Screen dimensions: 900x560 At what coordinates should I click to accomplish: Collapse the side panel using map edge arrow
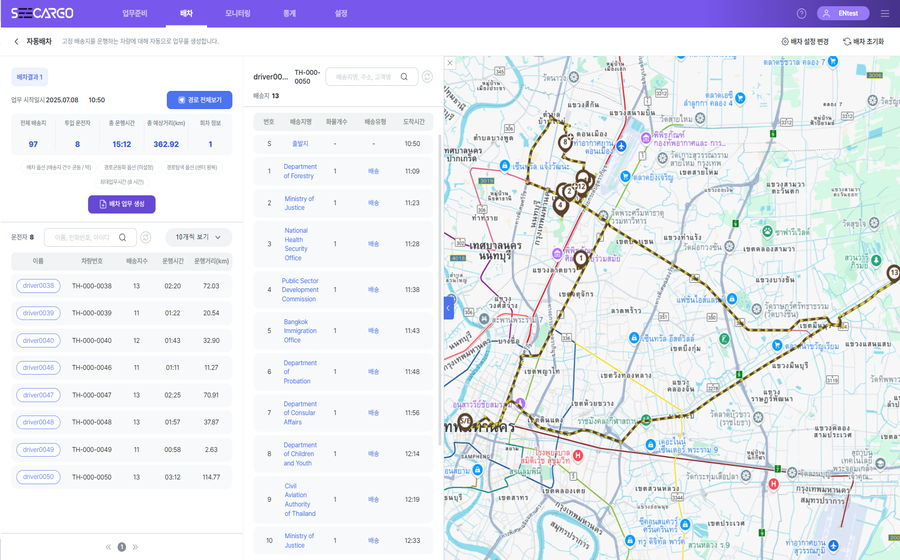click(448, 309)
